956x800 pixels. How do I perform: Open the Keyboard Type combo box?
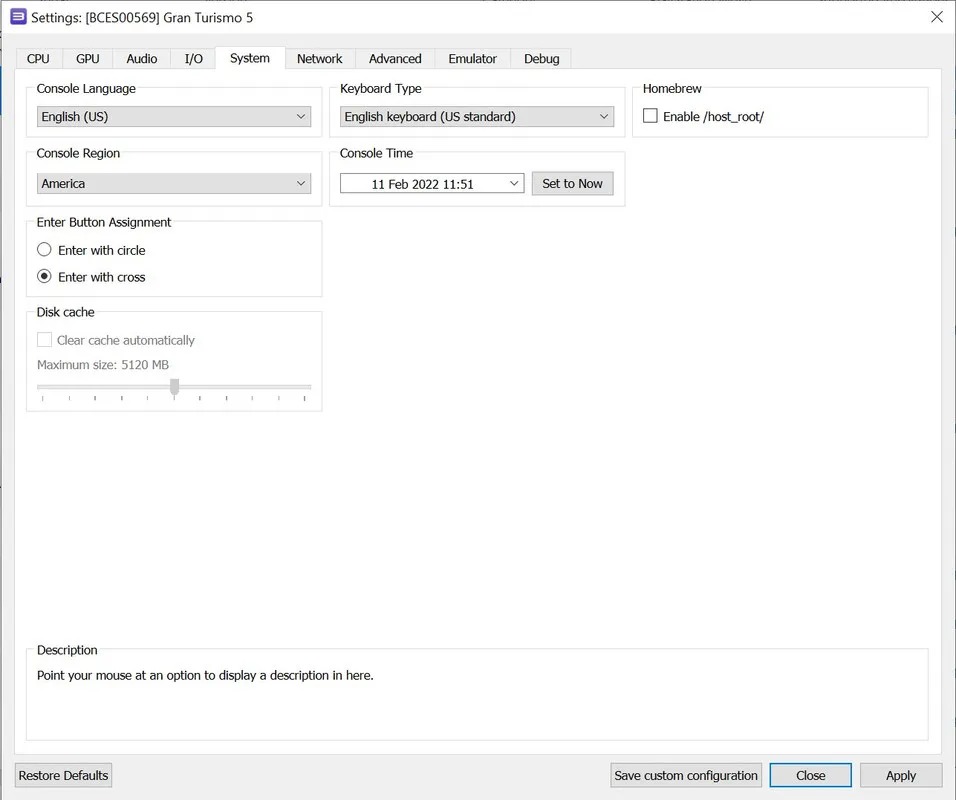[x=477, y=116]
